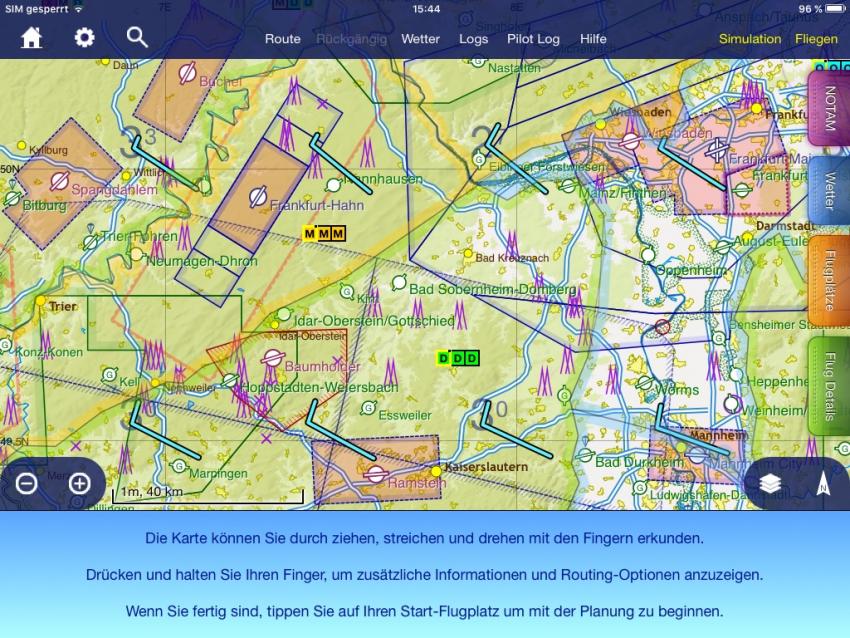850x638 pixels.
Task: Zoom in with the plus button
Action: tap(79, 484)
